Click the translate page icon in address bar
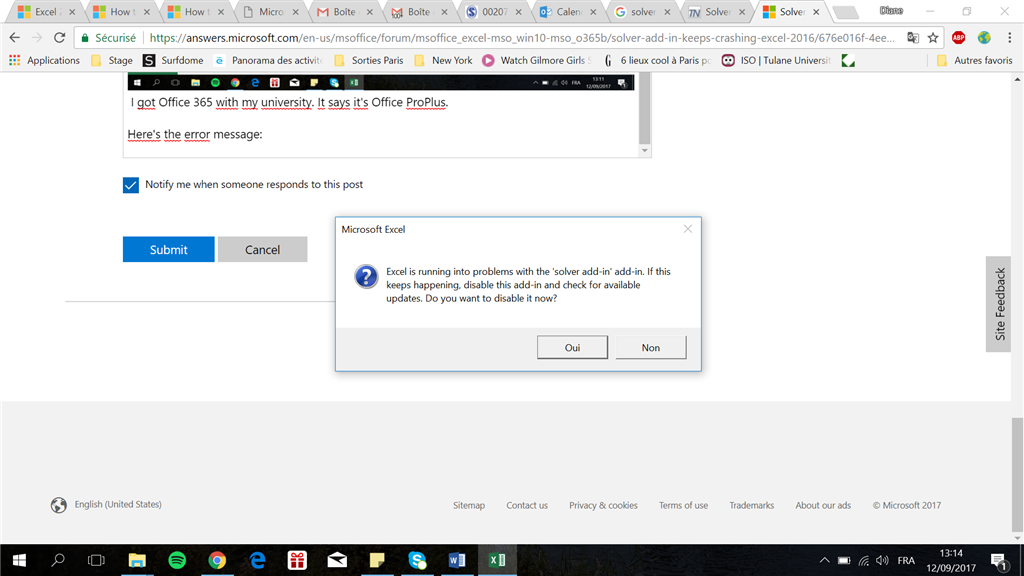The image size is (1024, 576). point(913,38)
